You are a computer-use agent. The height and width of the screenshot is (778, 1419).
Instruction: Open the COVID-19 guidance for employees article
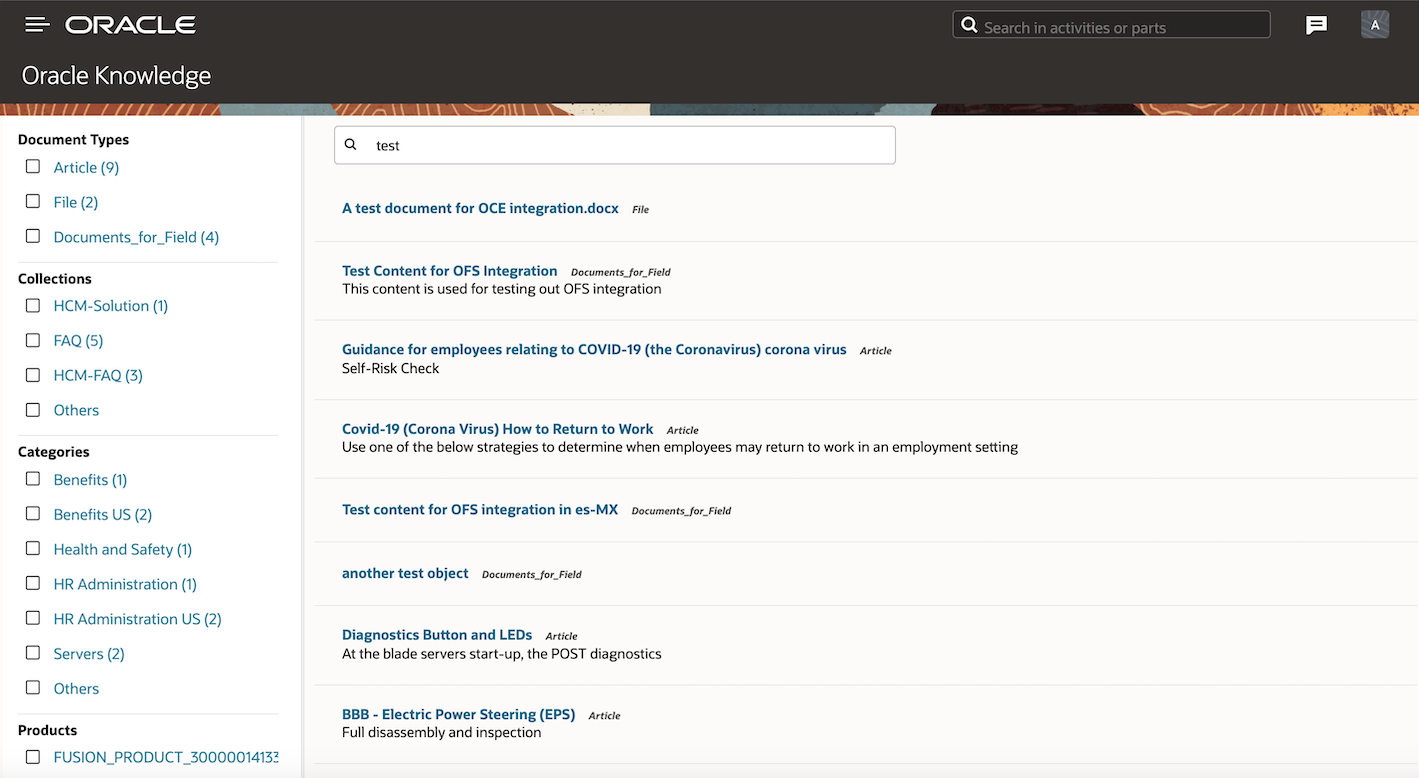coord(594,350)
